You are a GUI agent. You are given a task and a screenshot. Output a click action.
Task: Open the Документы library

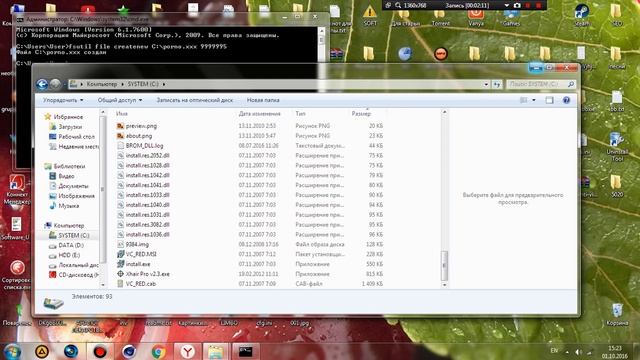(x=73, y=186)
